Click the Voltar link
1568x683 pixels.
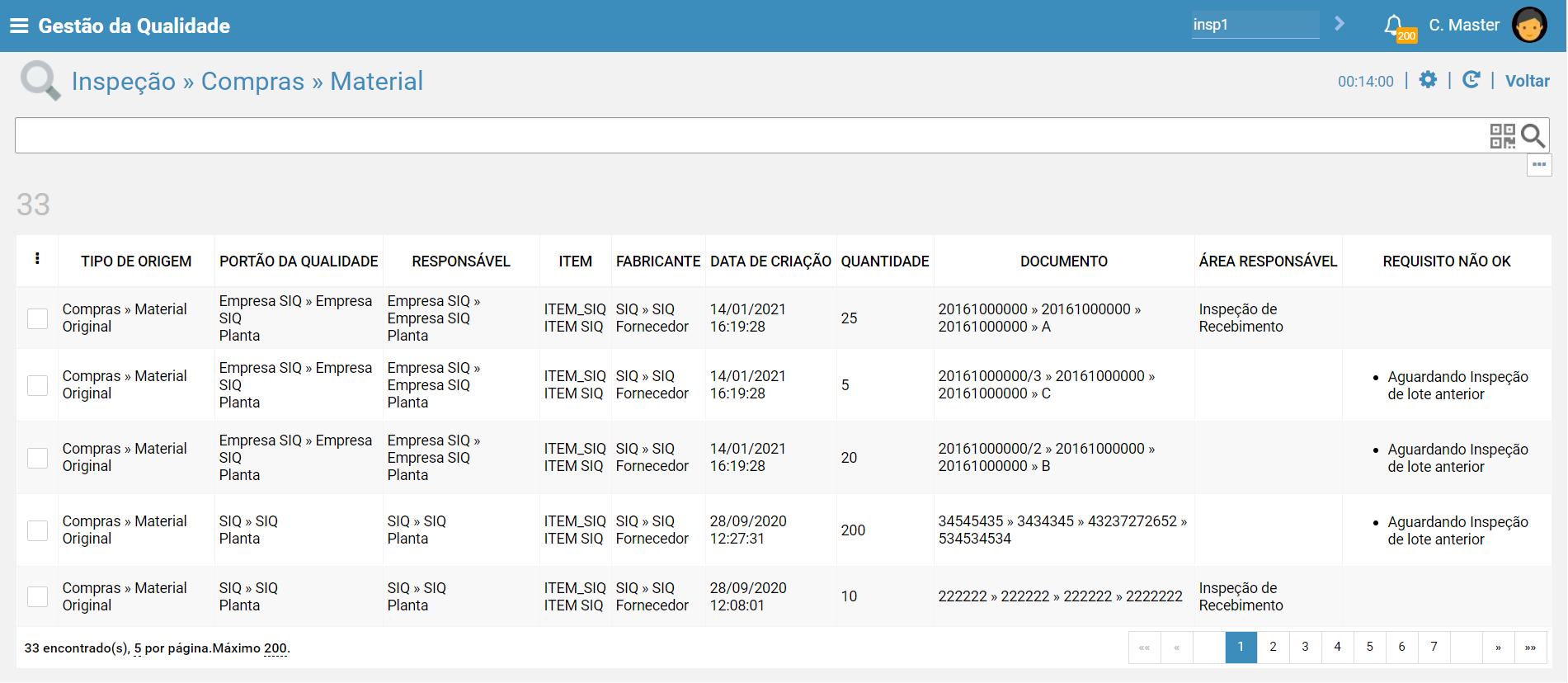(1527, 81)
